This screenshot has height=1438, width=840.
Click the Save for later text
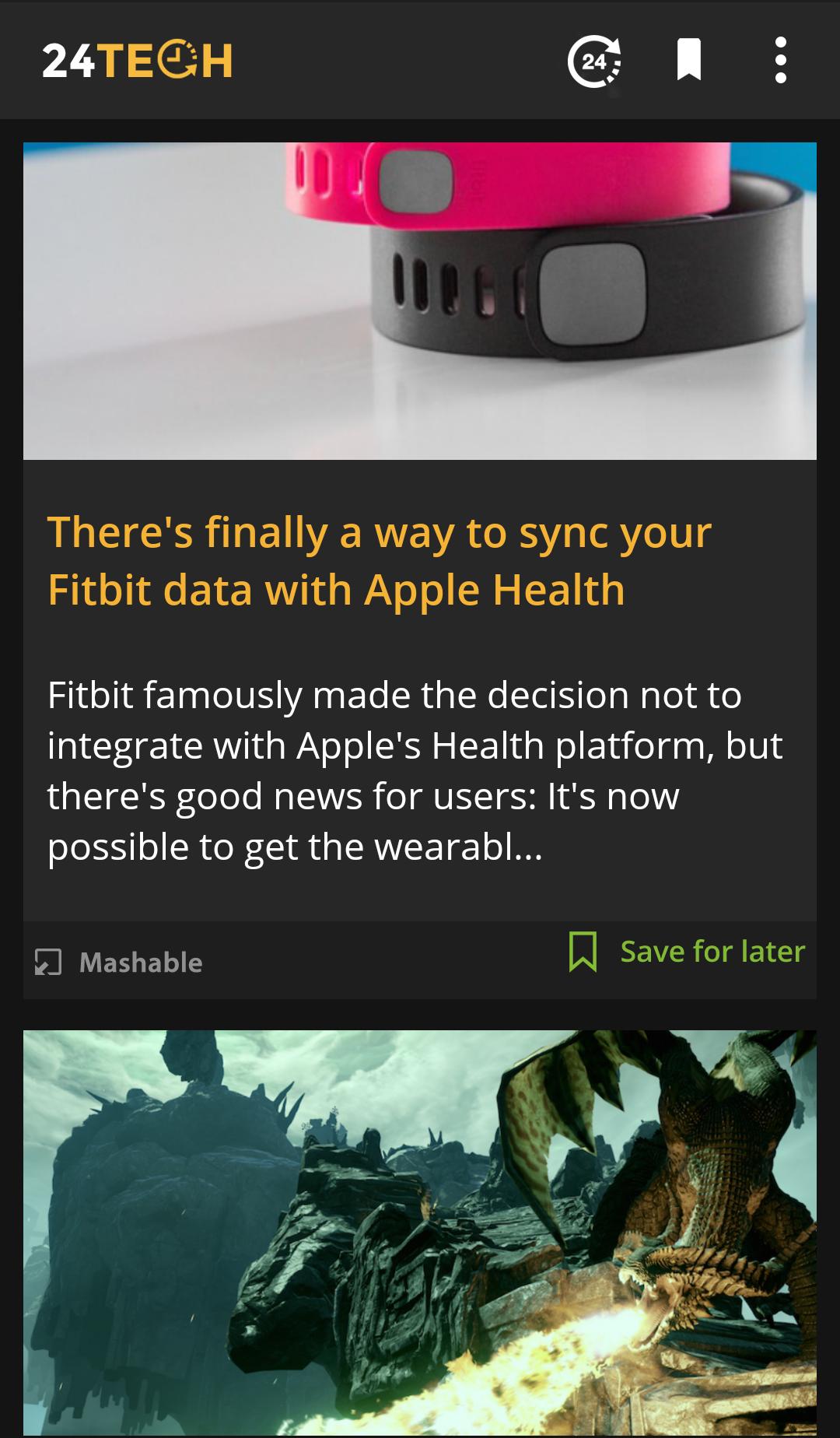[x=712, y=952]
